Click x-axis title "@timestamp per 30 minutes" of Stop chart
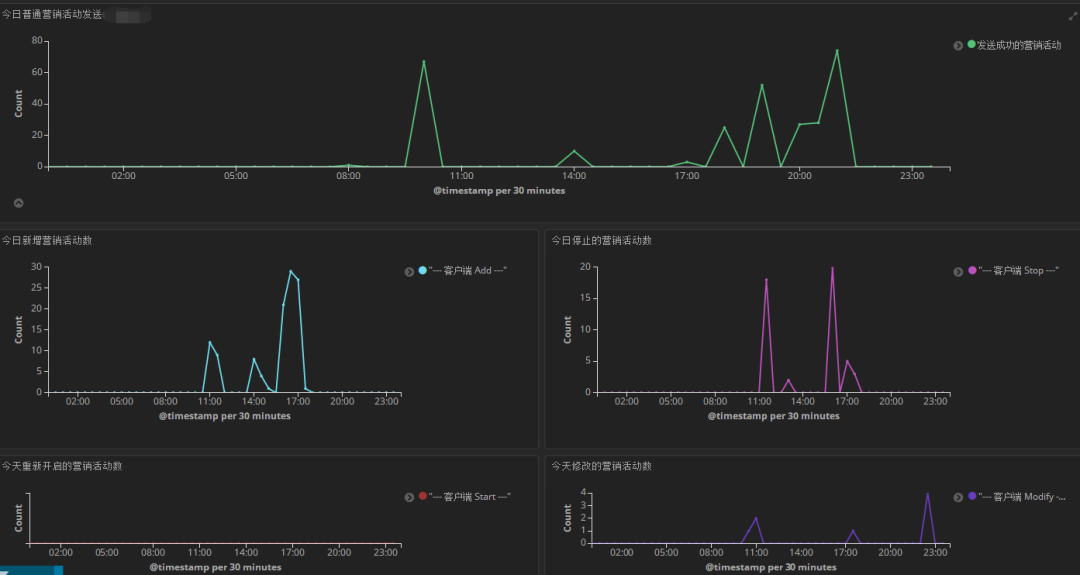This screenshot has height=575, width=1080. (773, 416)
